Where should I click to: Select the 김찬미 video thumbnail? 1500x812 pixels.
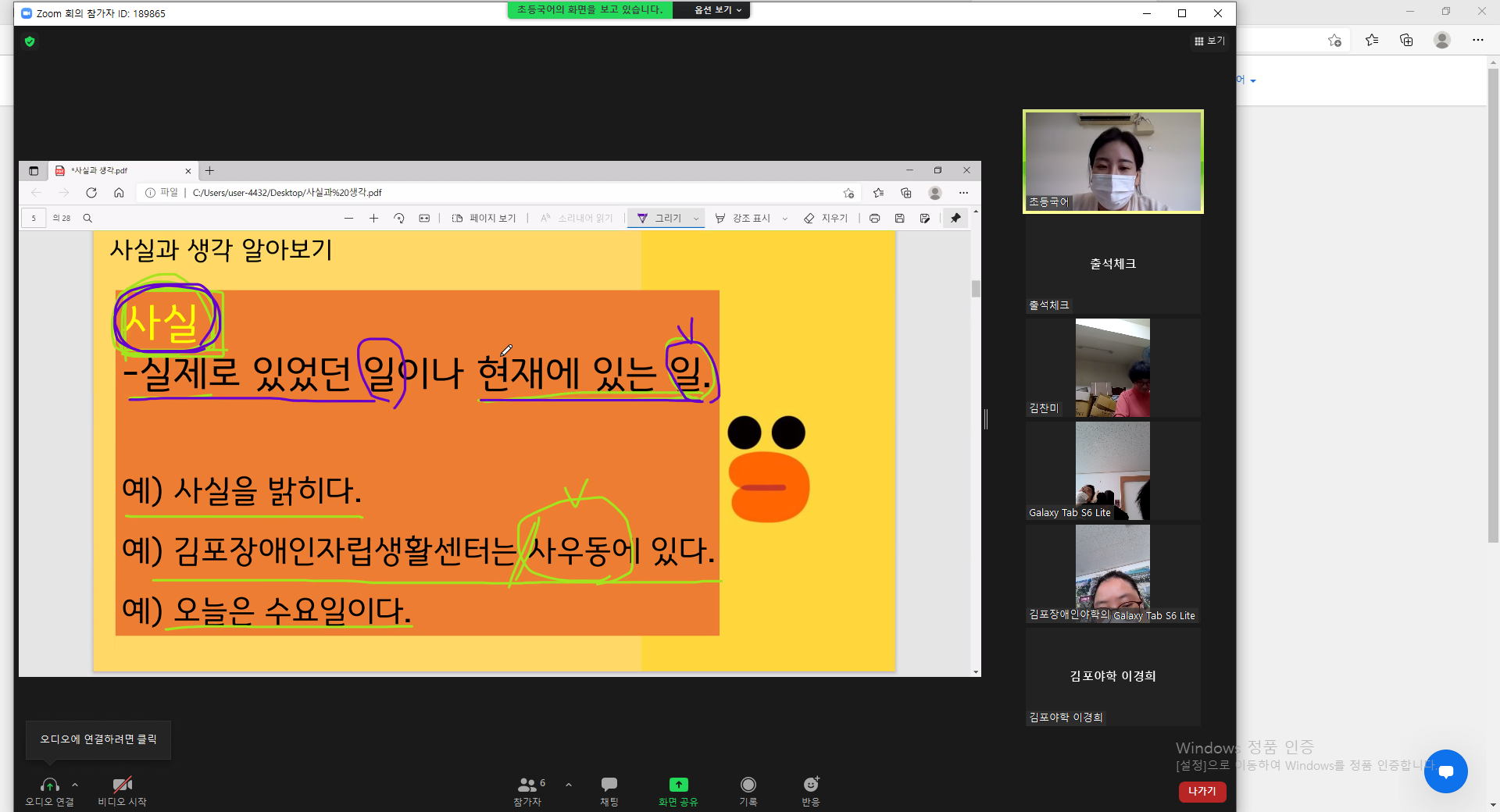click(x=1113, y=368)
